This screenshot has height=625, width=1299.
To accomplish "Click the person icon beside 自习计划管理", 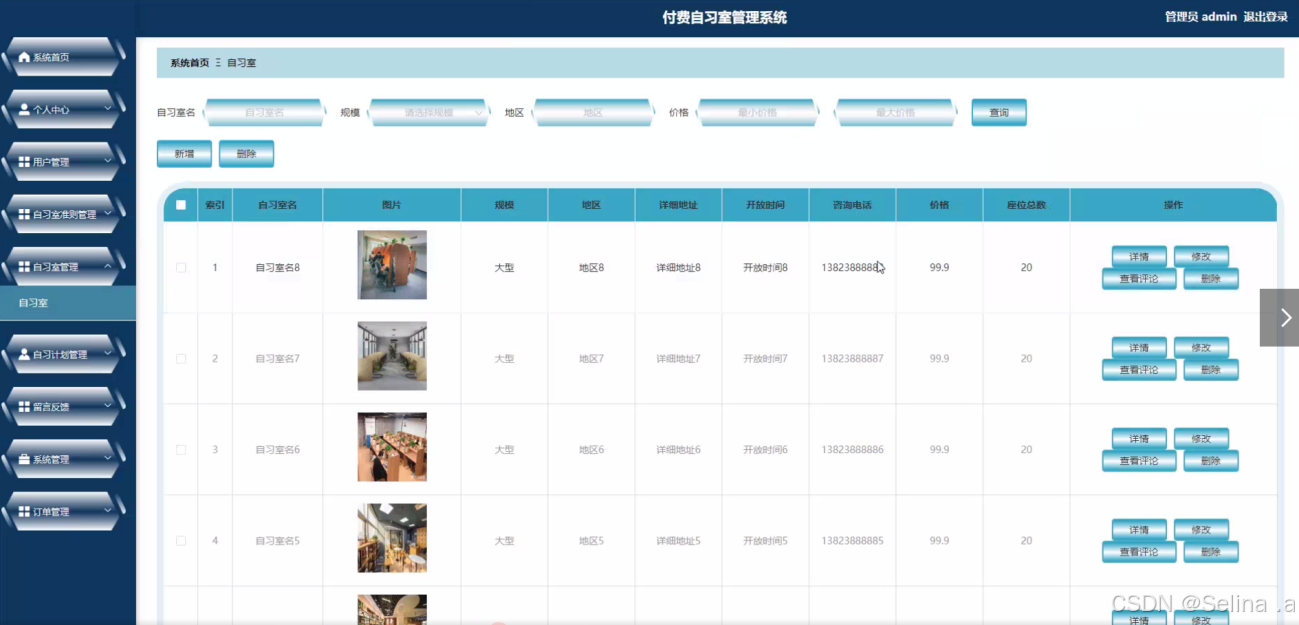I will click(24, 355).
